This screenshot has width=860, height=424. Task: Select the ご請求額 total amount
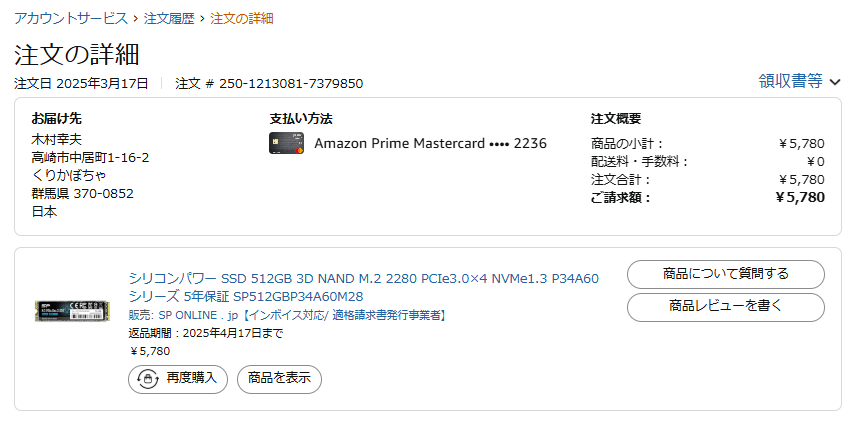pyautogui.click(x=800, y=198)
